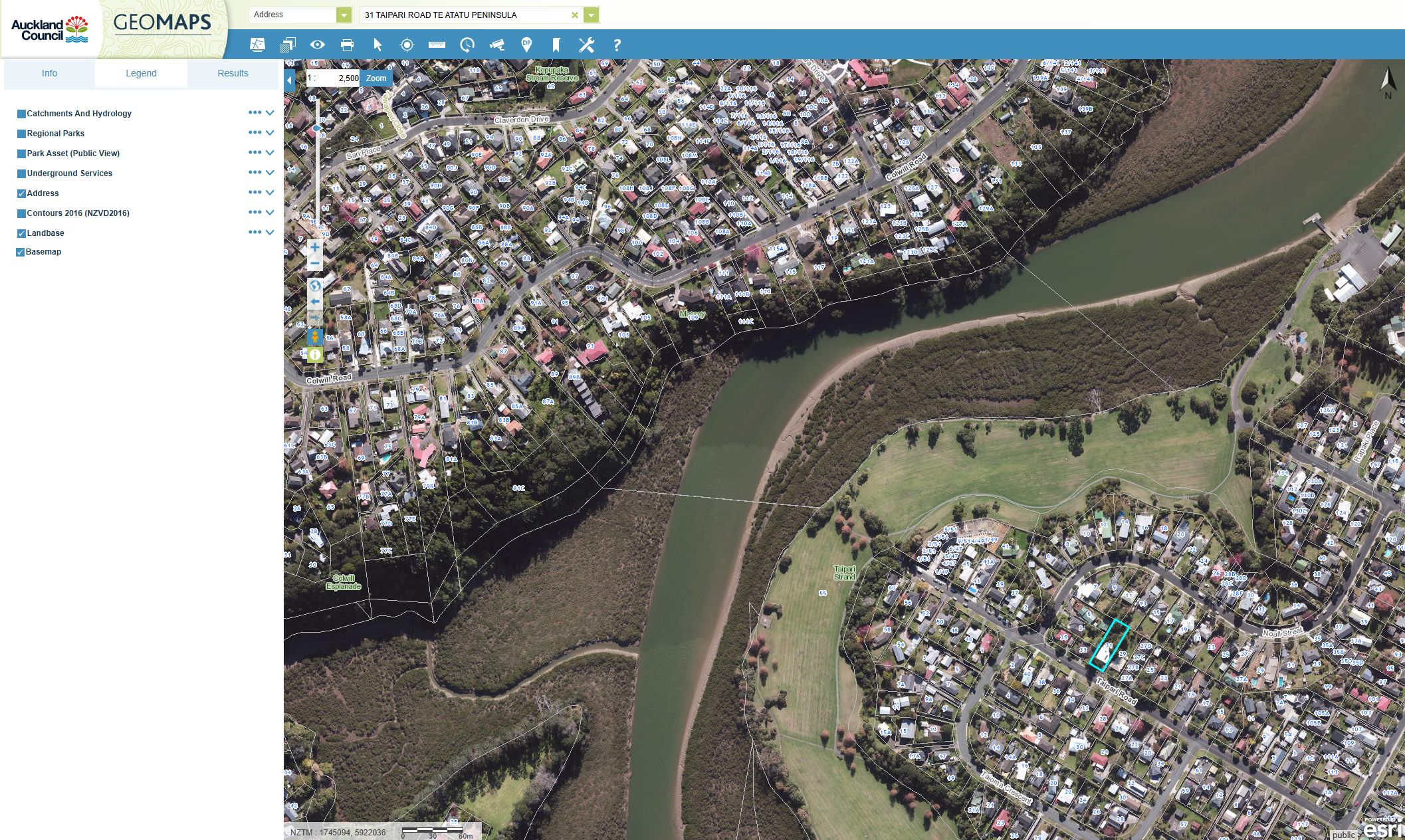This screenshot has width=1405, height=840.
Task: Open Street View with the pegman icon
Action: [x=315, y=338]
